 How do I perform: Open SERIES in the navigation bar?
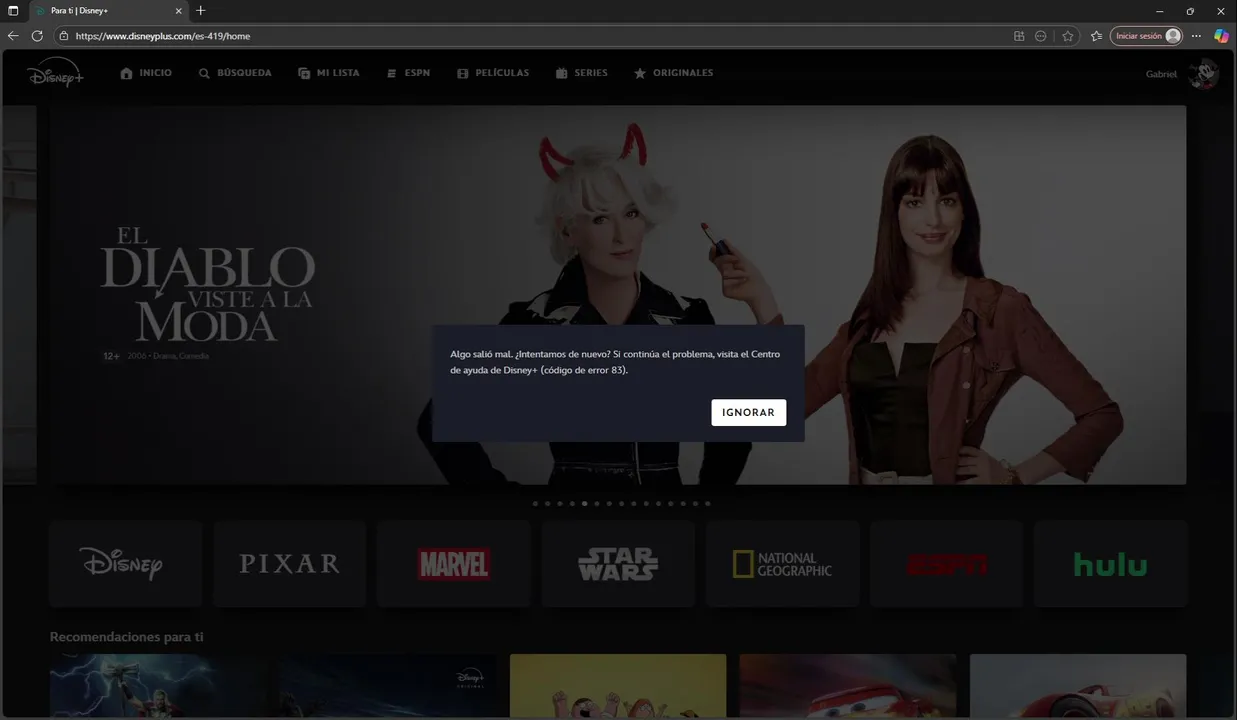pyautogui.click(x=581, y=73)
